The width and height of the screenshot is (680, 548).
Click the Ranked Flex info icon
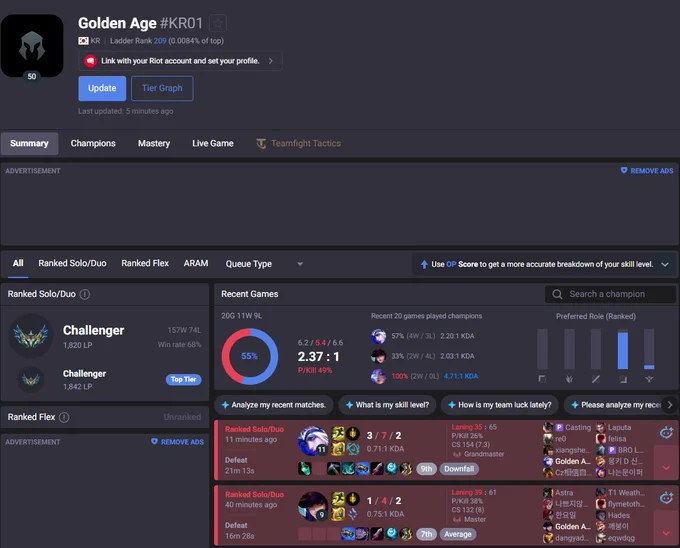(x=64, y=418)
